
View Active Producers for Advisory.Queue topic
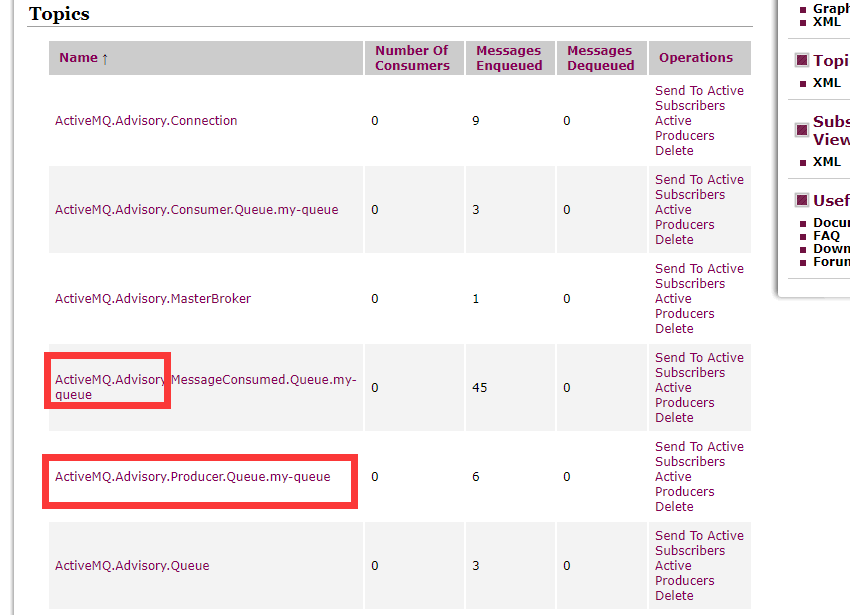[685, 573]
